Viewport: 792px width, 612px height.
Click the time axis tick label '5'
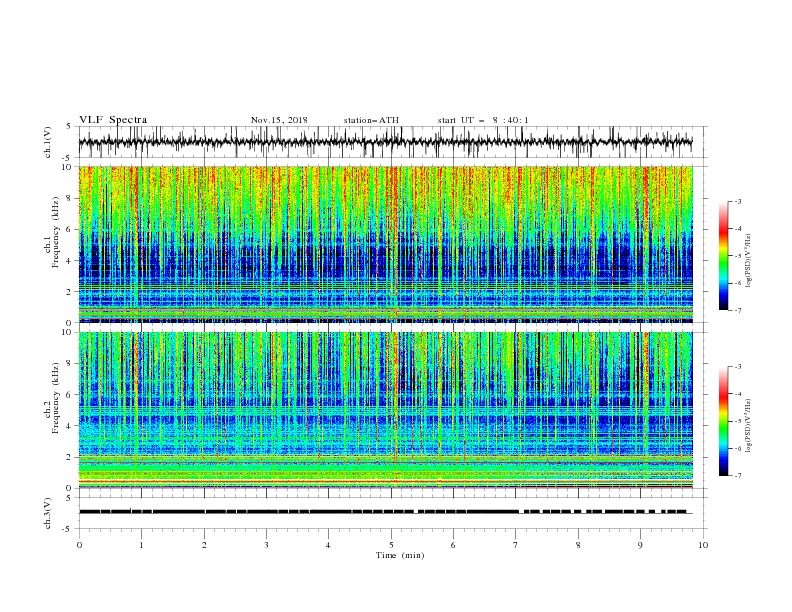391,545
